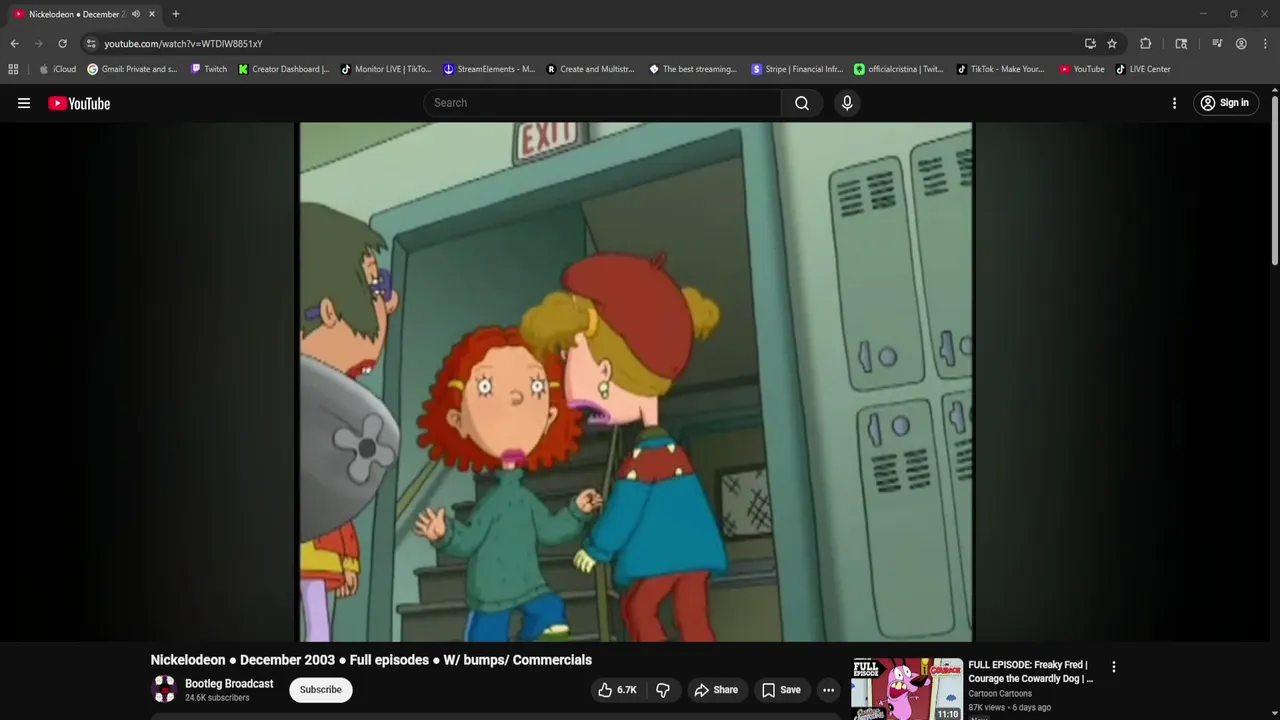Open The best streaming bookmark
Image resolution: width=1280 pixels, height=720 pixels.
click(693, 69)
